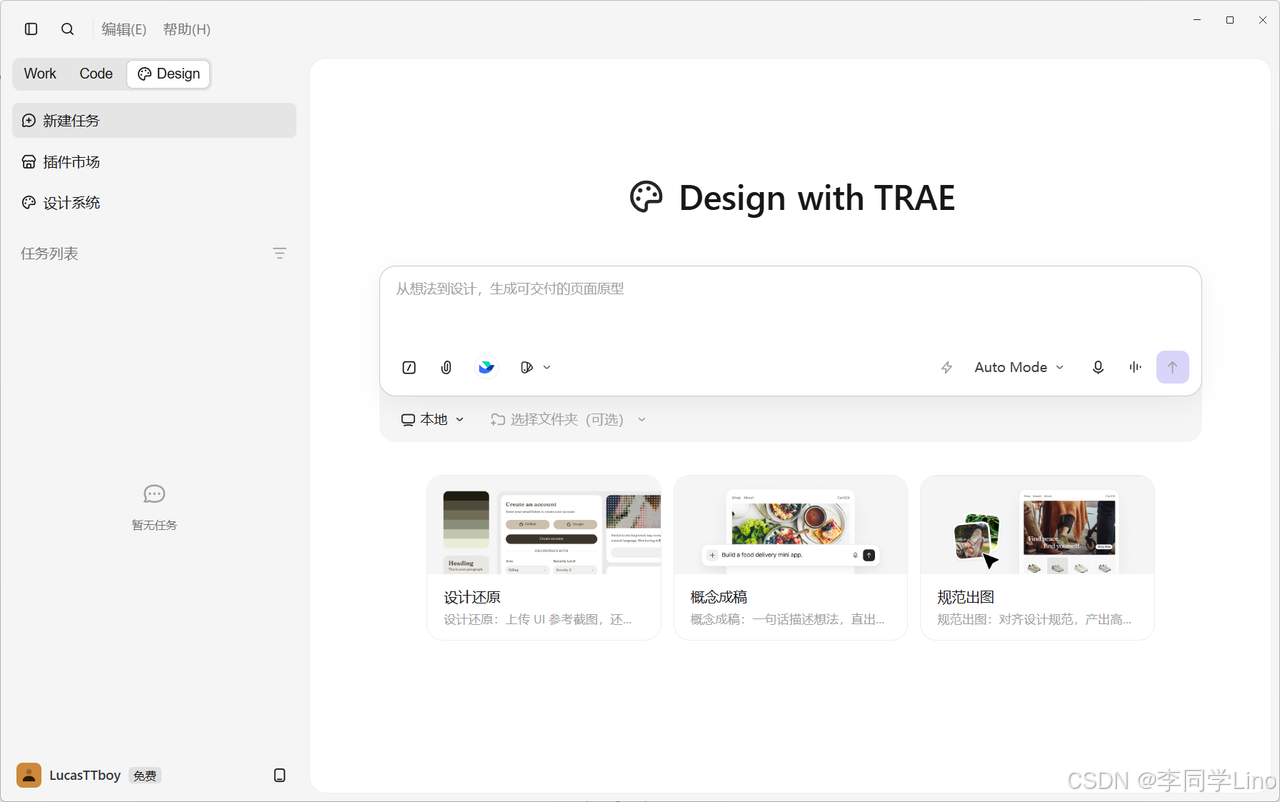Image resolution: width=1280 pixels, height=802 pixels.
Task: Open the 设计系统 design system page
Action: [154, 202]
